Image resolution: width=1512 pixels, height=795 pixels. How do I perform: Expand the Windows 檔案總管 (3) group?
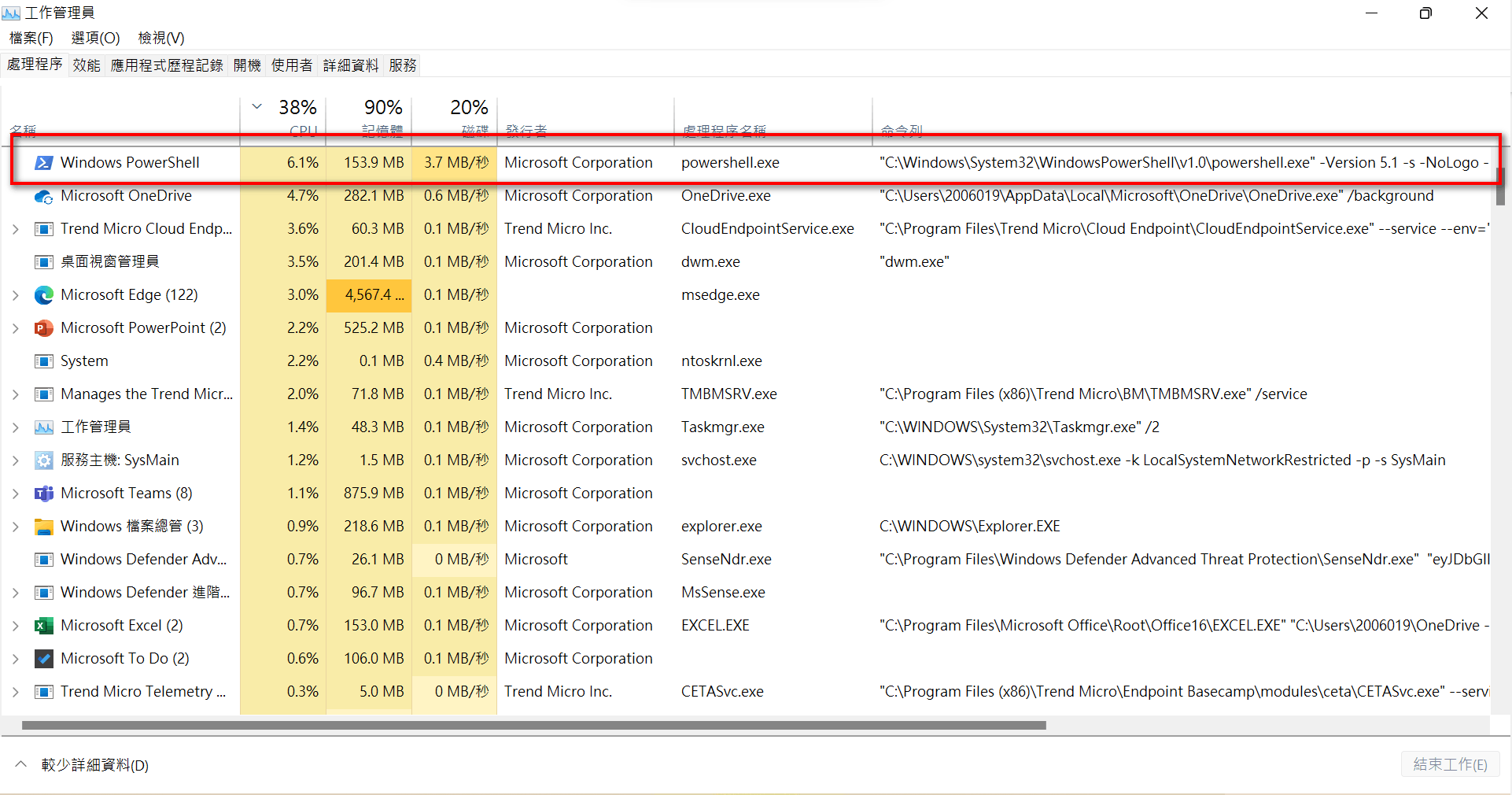coord(16,527)
